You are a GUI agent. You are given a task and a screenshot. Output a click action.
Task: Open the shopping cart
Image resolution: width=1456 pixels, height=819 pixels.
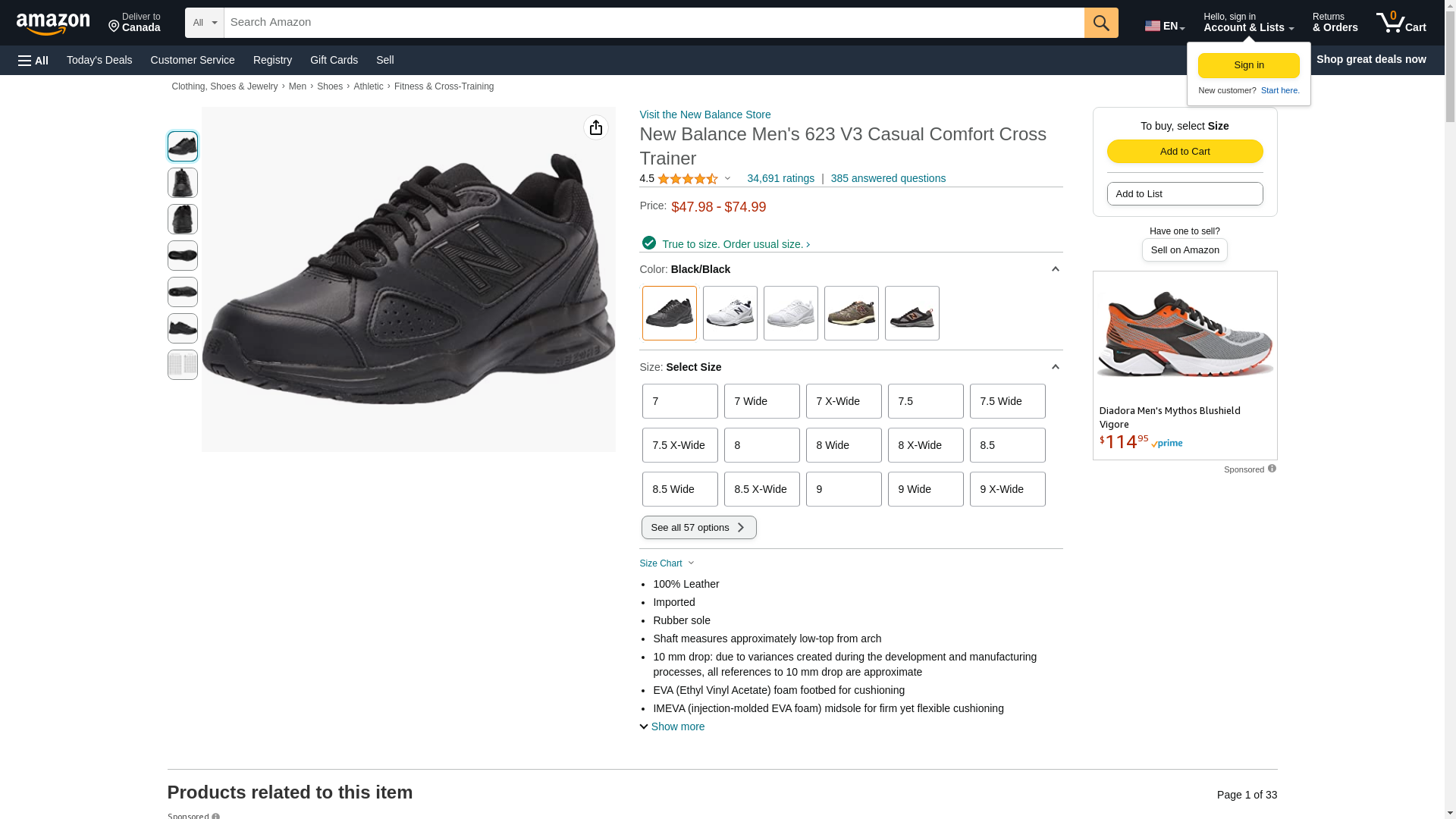pos(1401,23)
